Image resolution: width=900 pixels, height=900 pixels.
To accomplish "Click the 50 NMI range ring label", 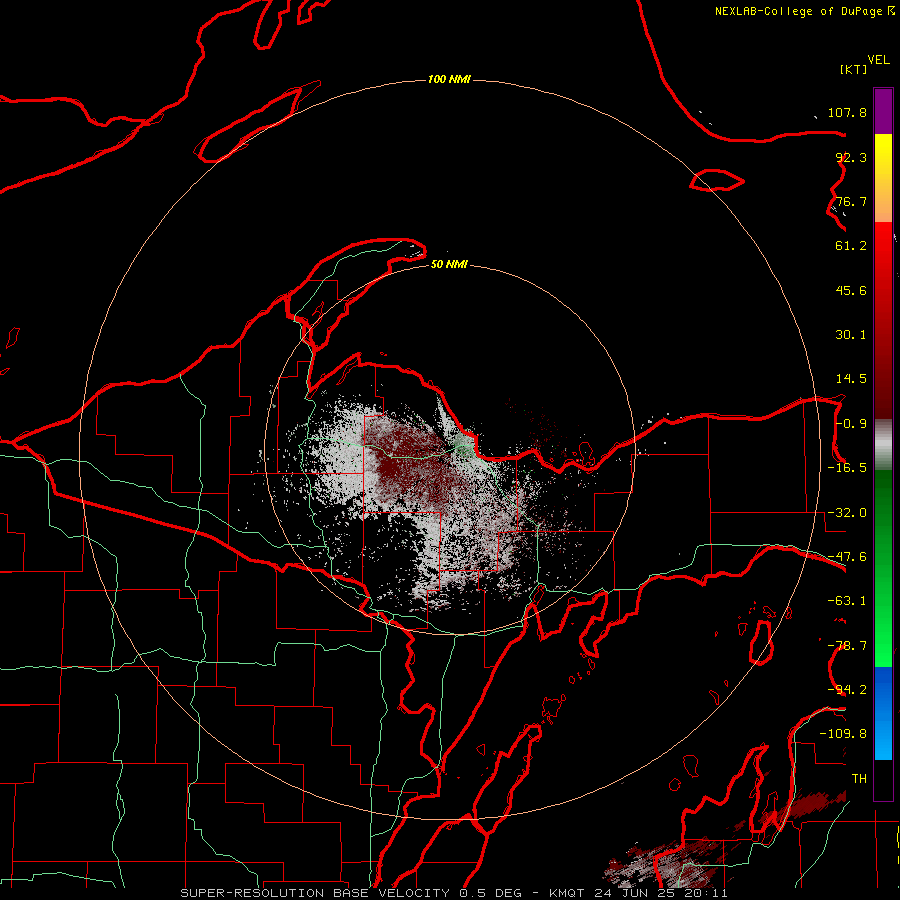I will tap(449, 264).
